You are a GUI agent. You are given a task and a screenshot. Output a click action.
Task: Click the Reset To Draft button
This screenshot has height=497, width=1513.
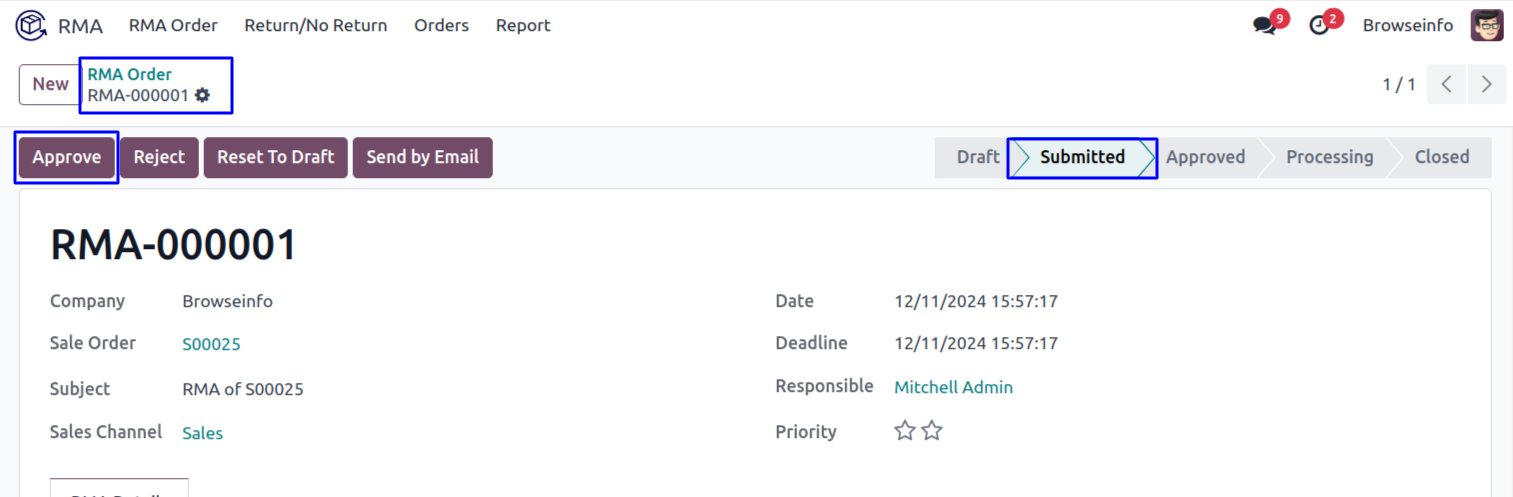coord(275,157)
